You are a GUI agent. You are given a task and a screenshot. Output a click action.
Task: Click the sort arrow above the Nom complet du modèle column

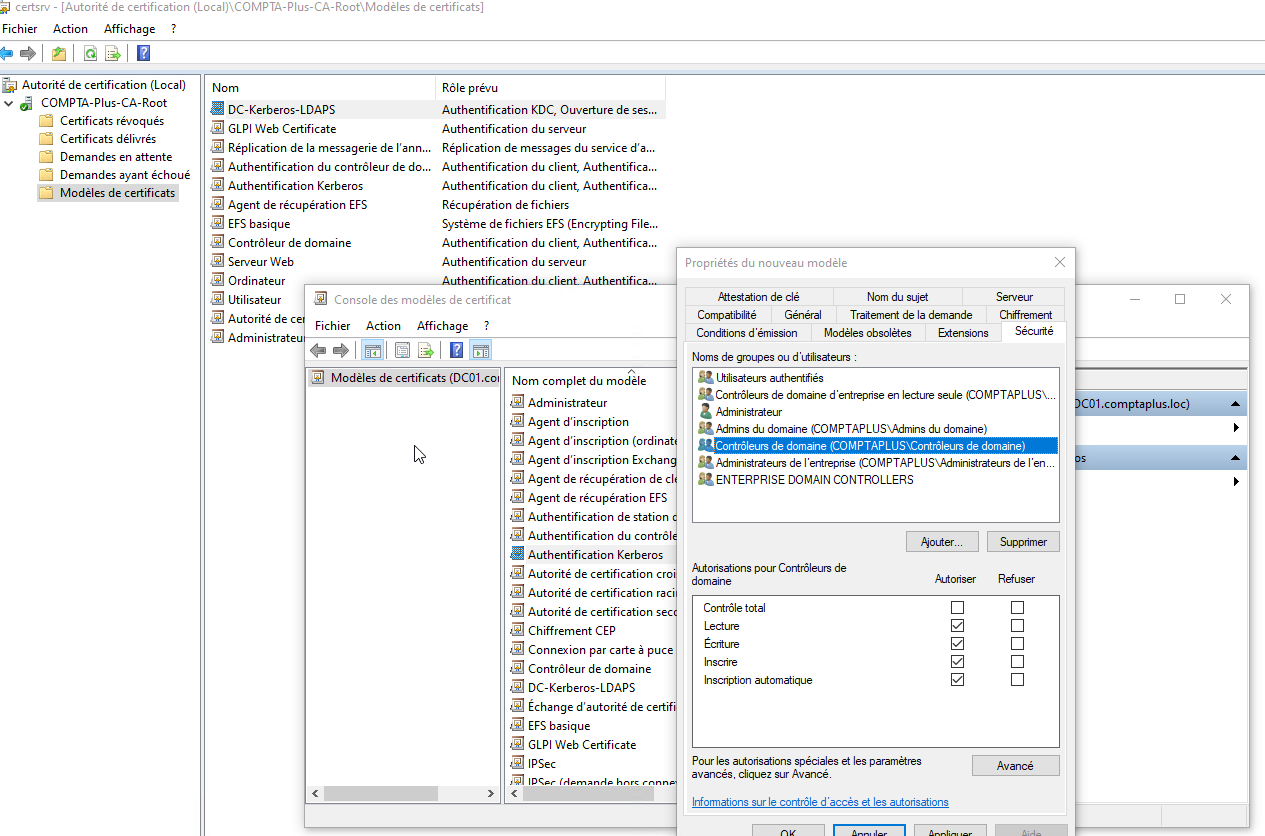[632, 370]
